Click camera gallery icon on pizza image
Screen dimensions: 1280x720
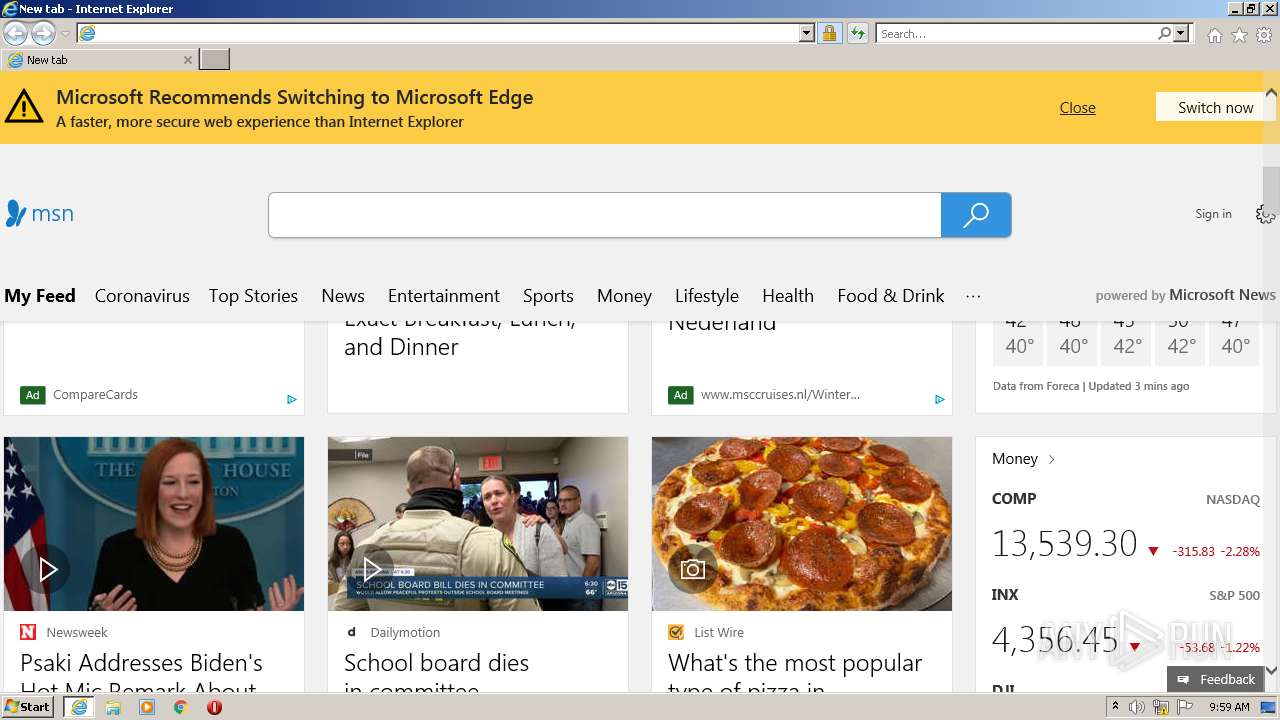coord(693,570)
